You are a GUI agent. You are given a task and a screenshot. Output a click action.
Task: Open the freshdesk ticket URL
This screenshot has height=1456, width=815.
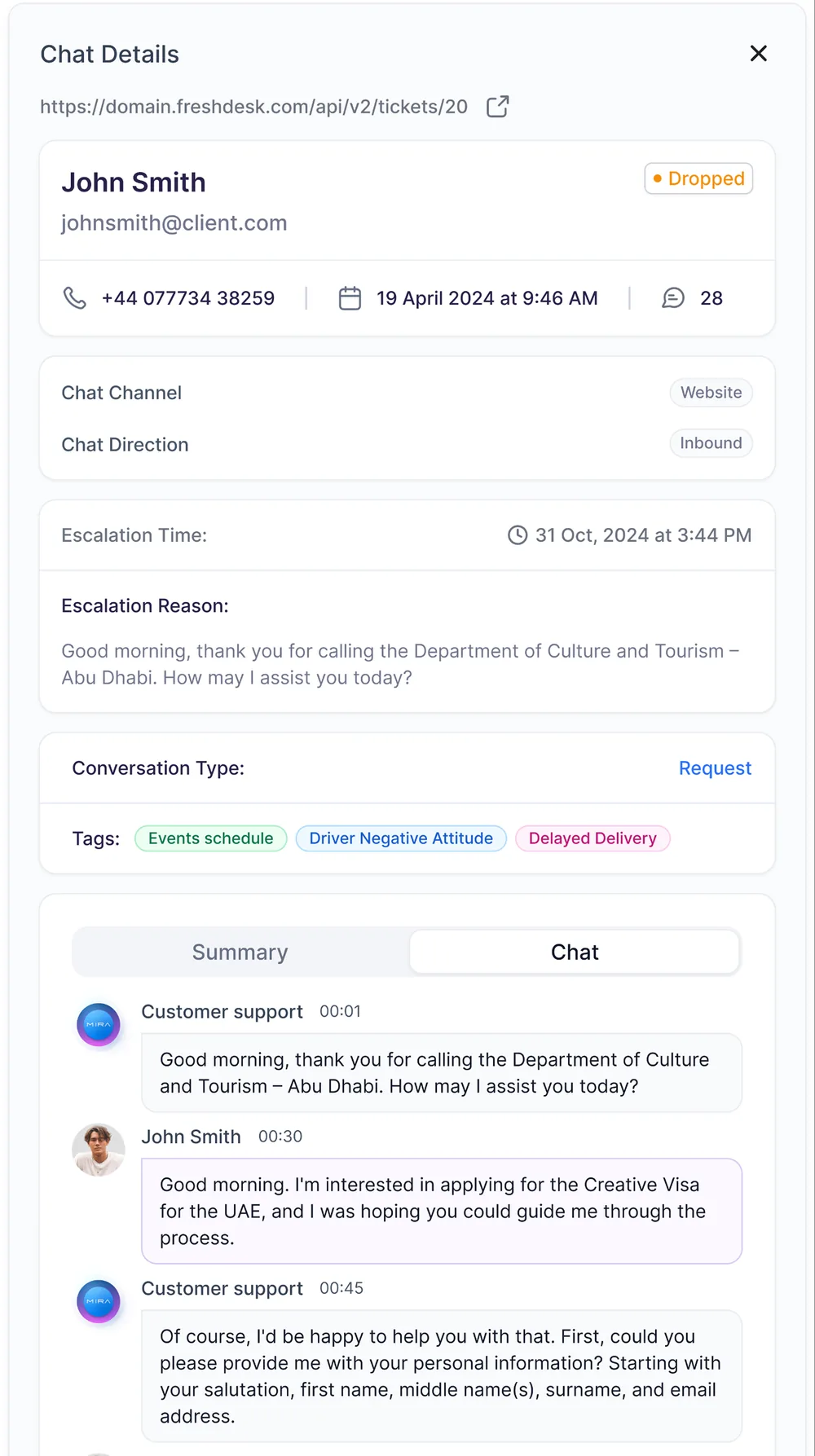pyautogui.click(x=254, y=107)
